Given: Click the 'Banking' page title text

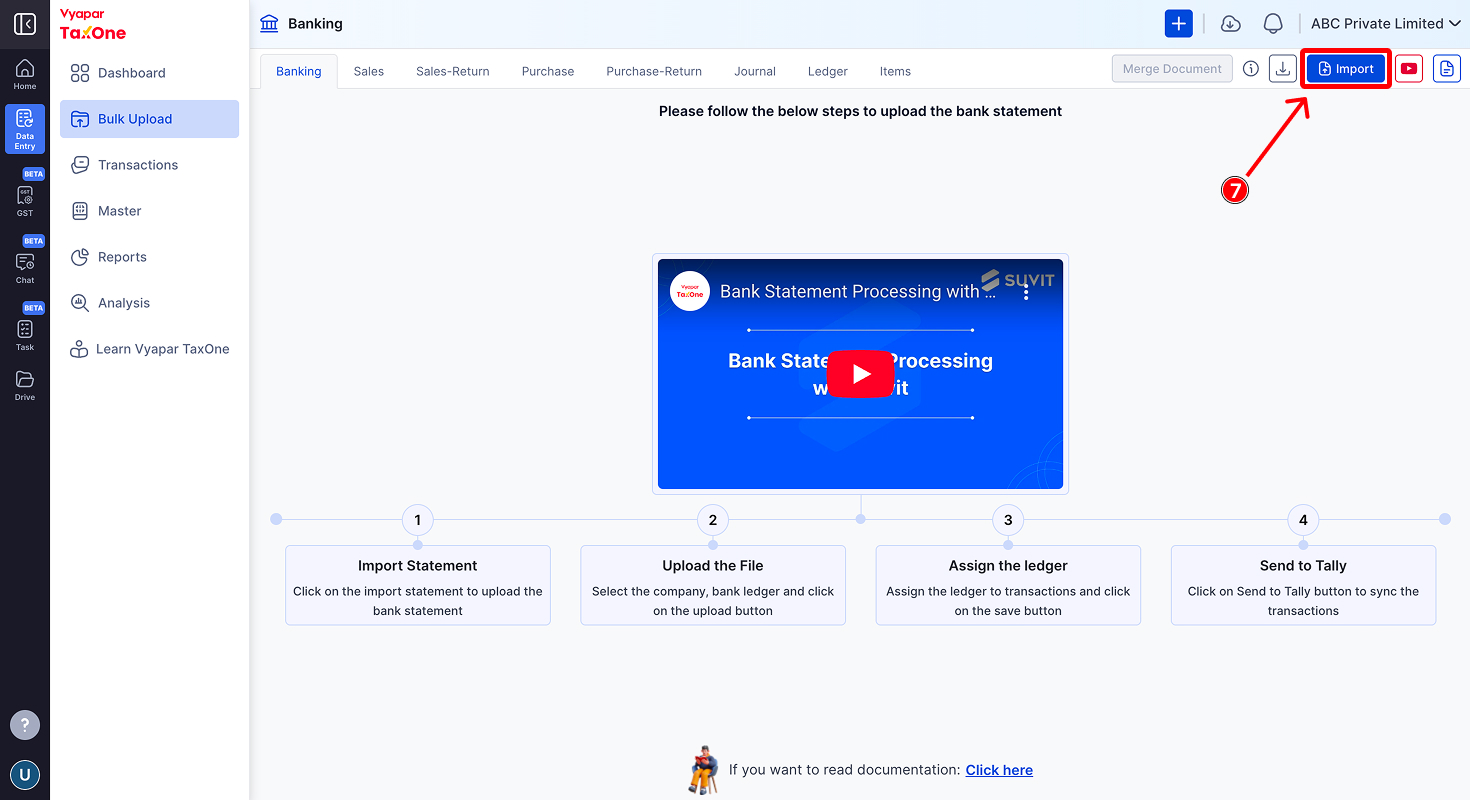Looking at the screenshot, I should pos(315,24).
